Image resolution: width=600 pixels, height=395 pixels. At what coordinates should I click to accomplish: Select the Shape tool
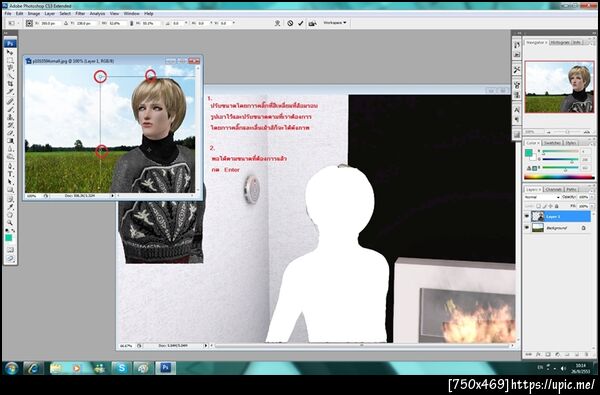click(x=10, y=189)
